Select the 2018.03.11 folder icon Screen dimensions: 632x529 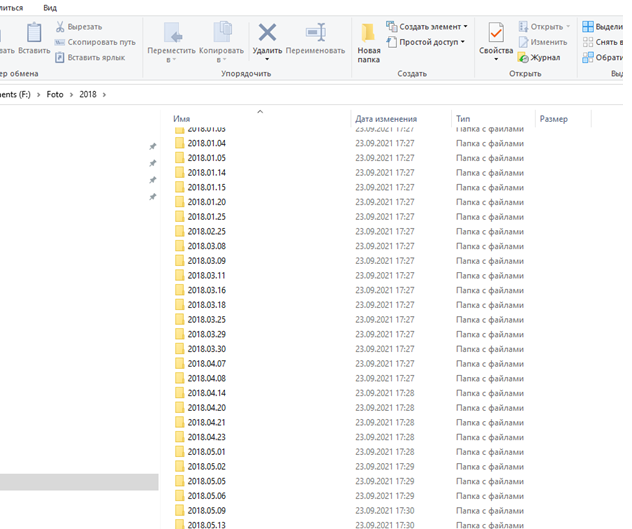tap(179, 275)
